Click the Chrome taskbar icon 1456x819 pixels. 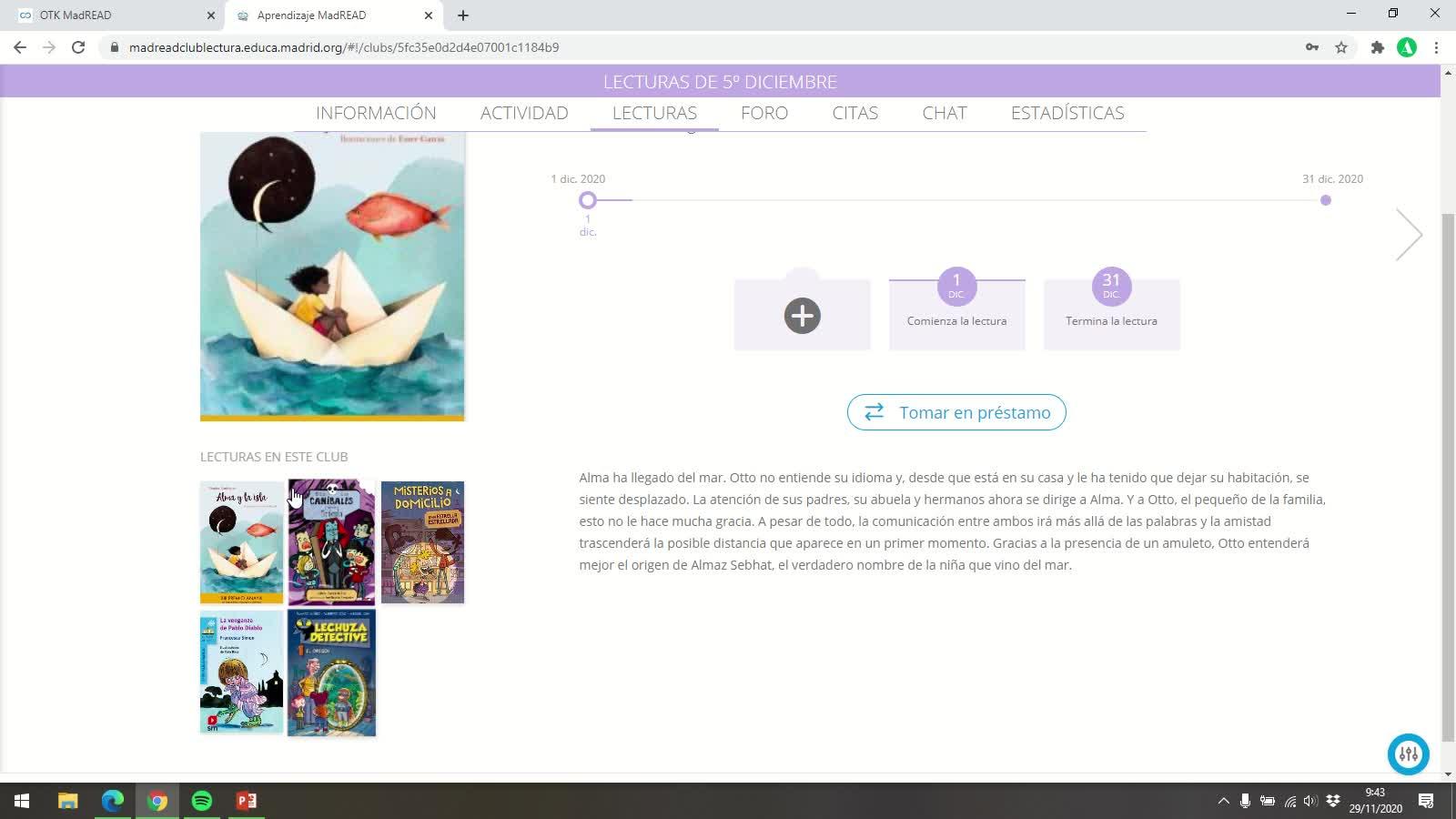coord(157,801)
